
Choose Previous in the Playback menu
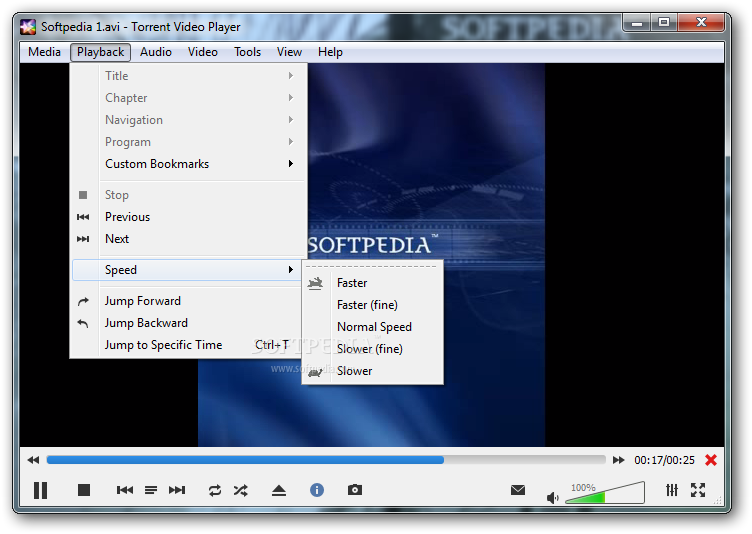(x=189, y=217)
